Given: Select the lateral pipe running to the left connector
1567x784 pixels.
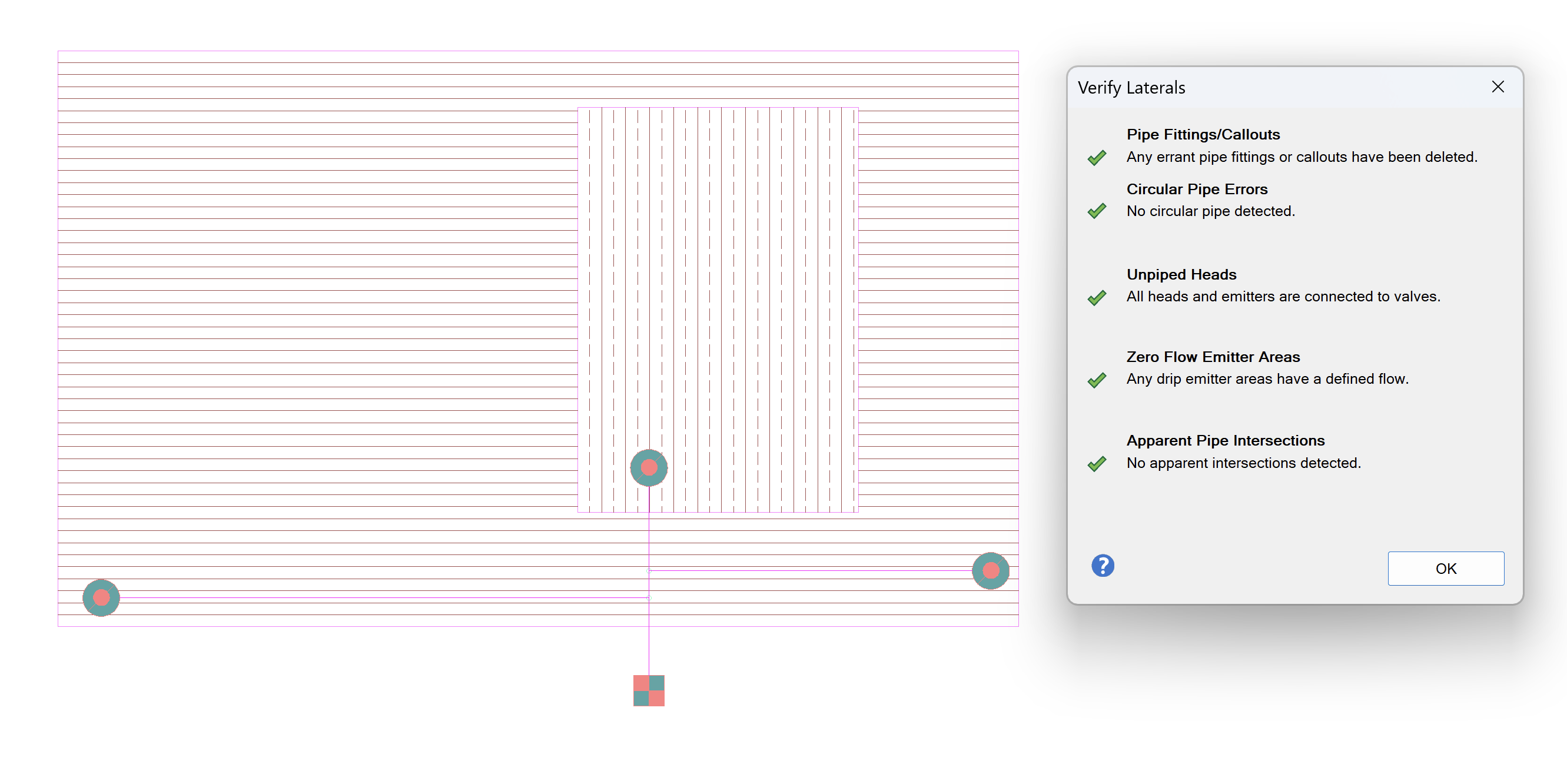Looking at the screenshot, I should [x=383, y=597].
